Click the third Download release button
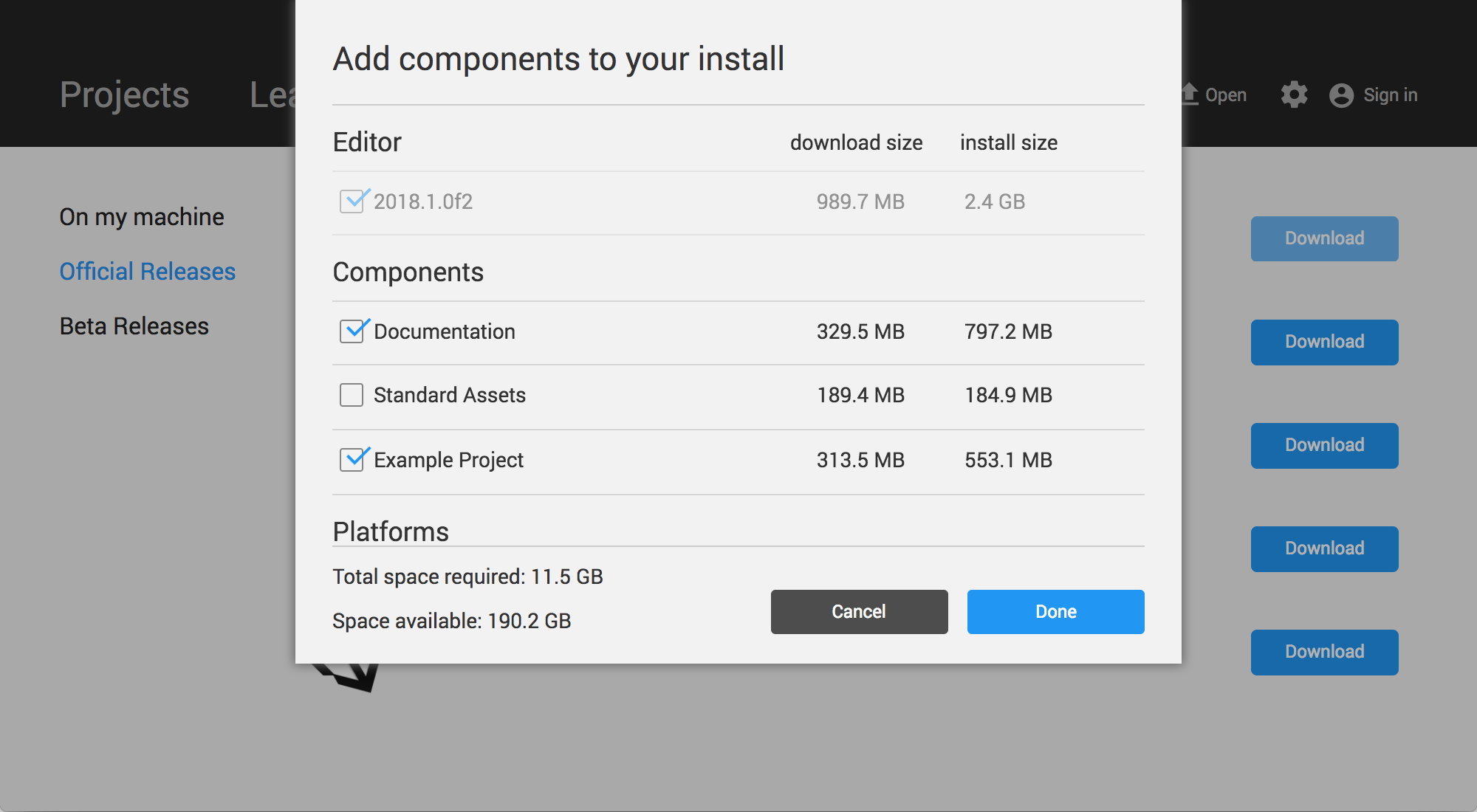Screen dimensions: 1477x812 coord(1325,444)
